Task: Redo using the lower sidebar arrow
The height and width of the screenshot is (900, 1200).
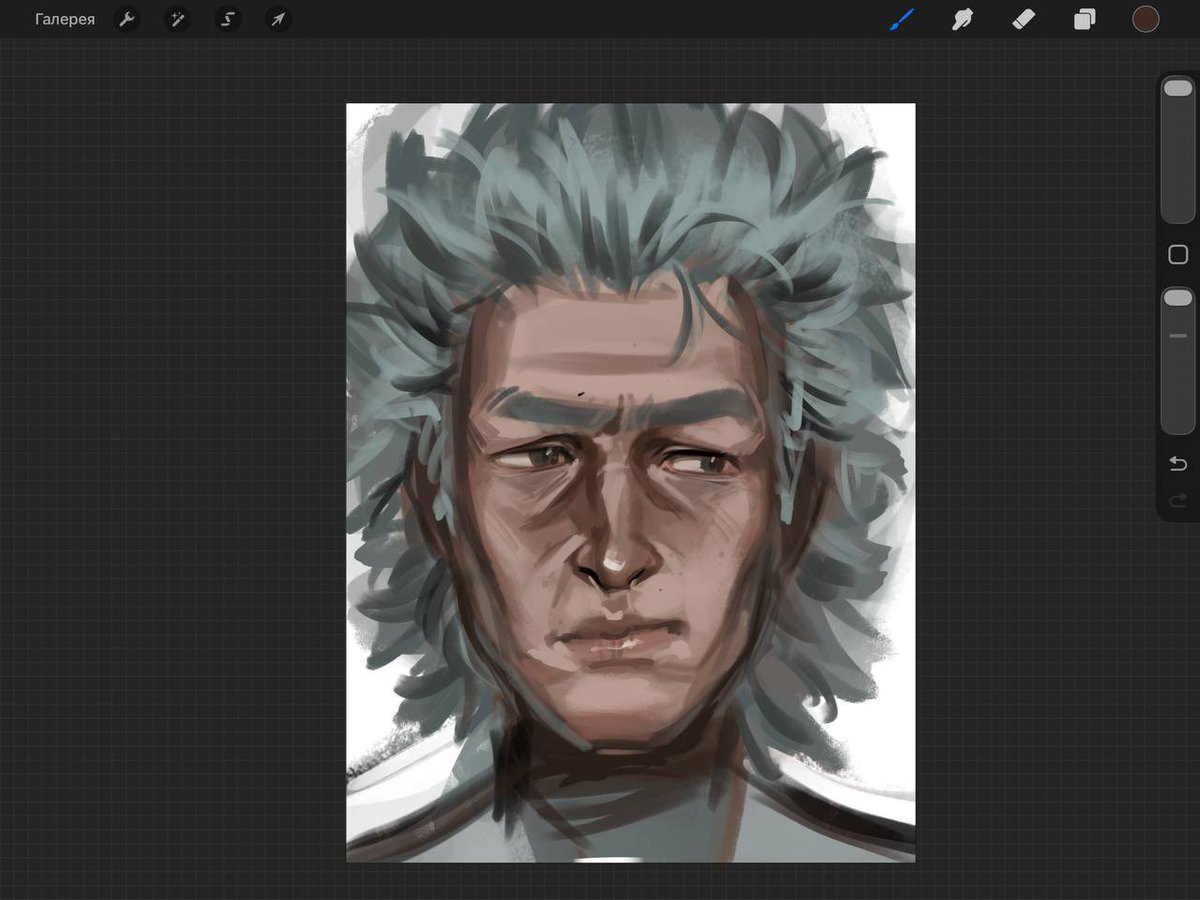Action: click(x=1178, y=499)
